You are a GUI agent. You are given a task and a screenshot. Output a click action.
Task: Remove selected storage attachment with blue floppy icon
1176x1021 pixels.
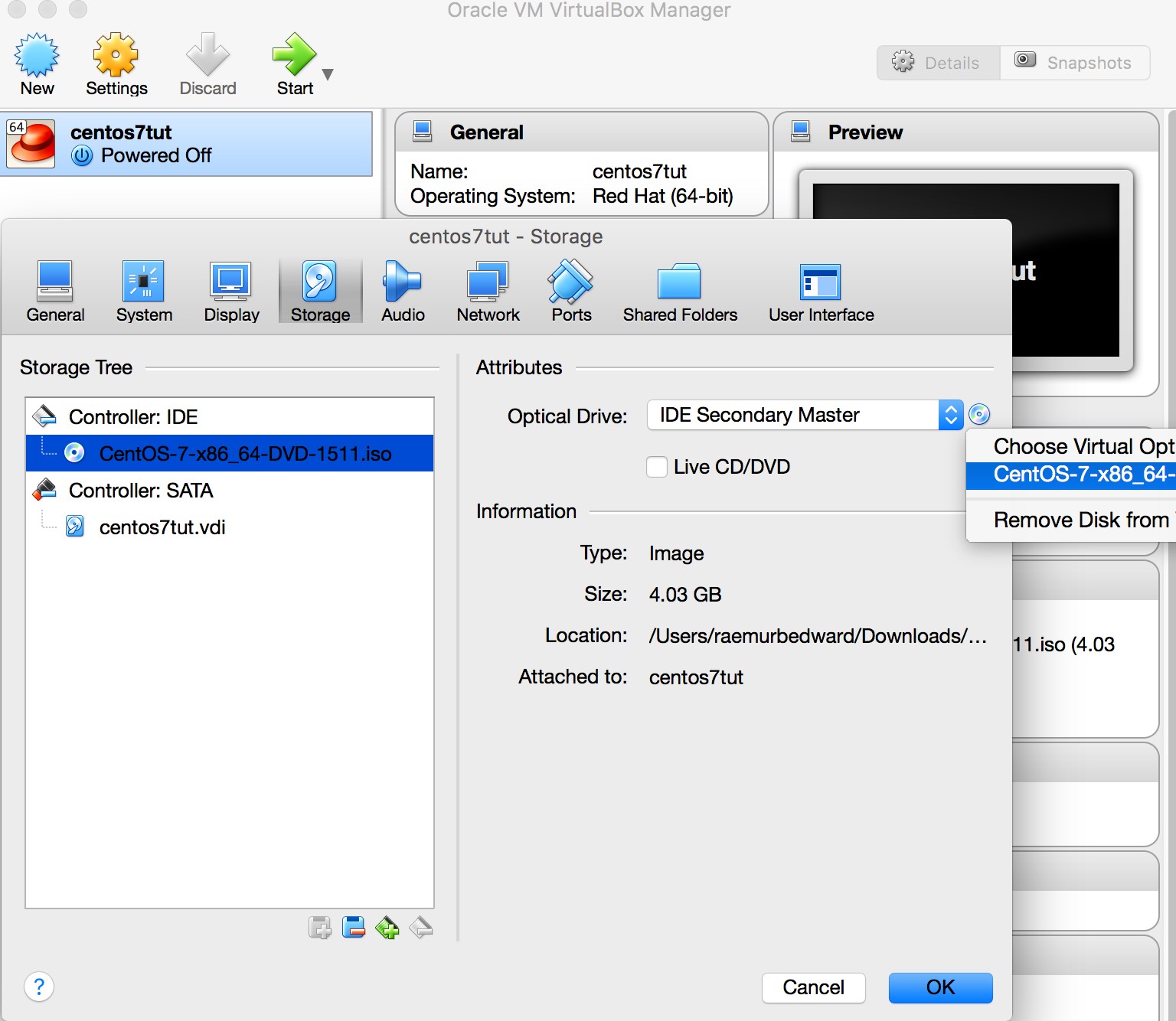[354, 927]
